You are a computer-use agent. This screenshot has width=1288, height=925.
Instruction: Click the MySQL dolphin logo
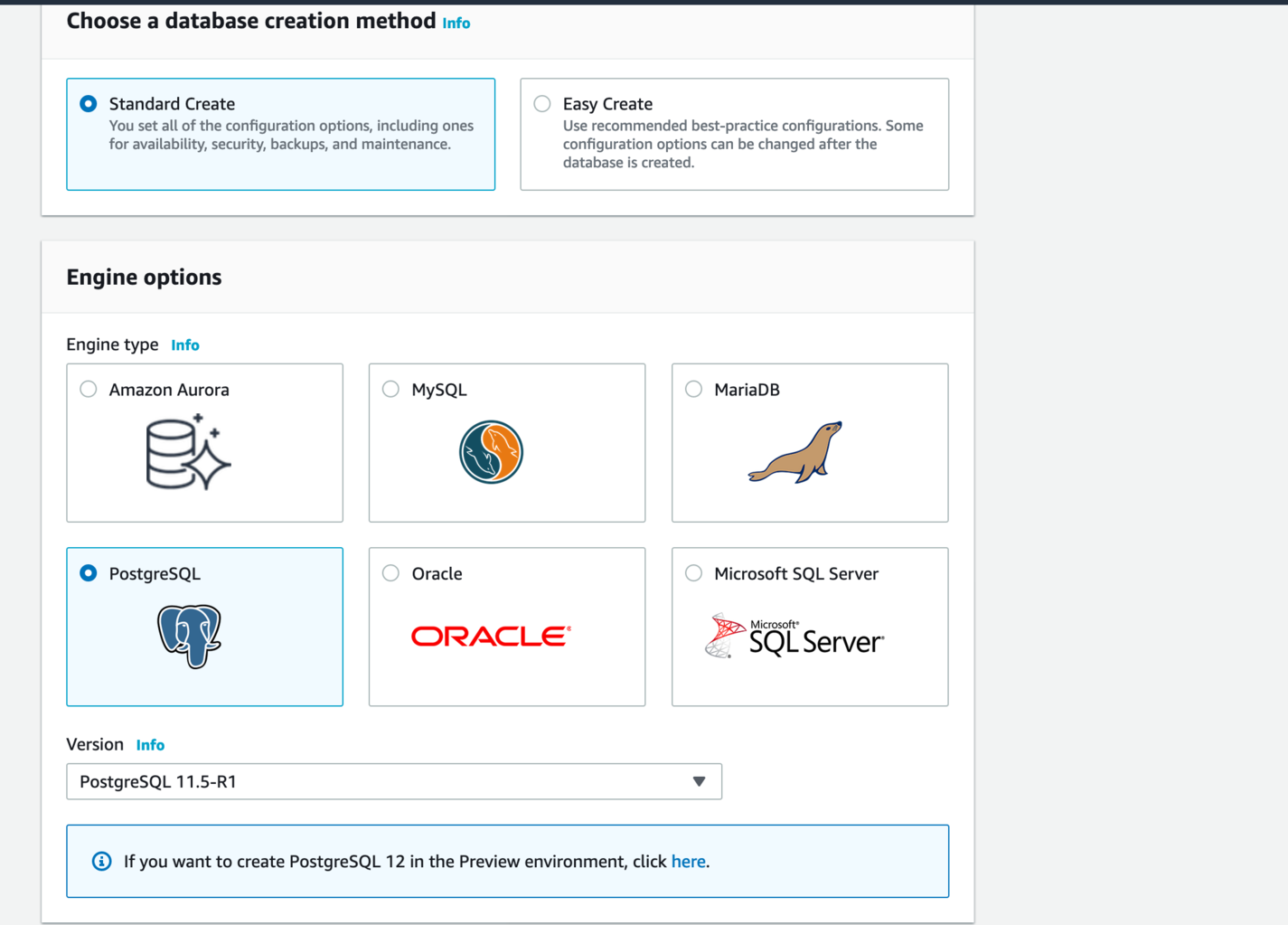click(491, 452)
